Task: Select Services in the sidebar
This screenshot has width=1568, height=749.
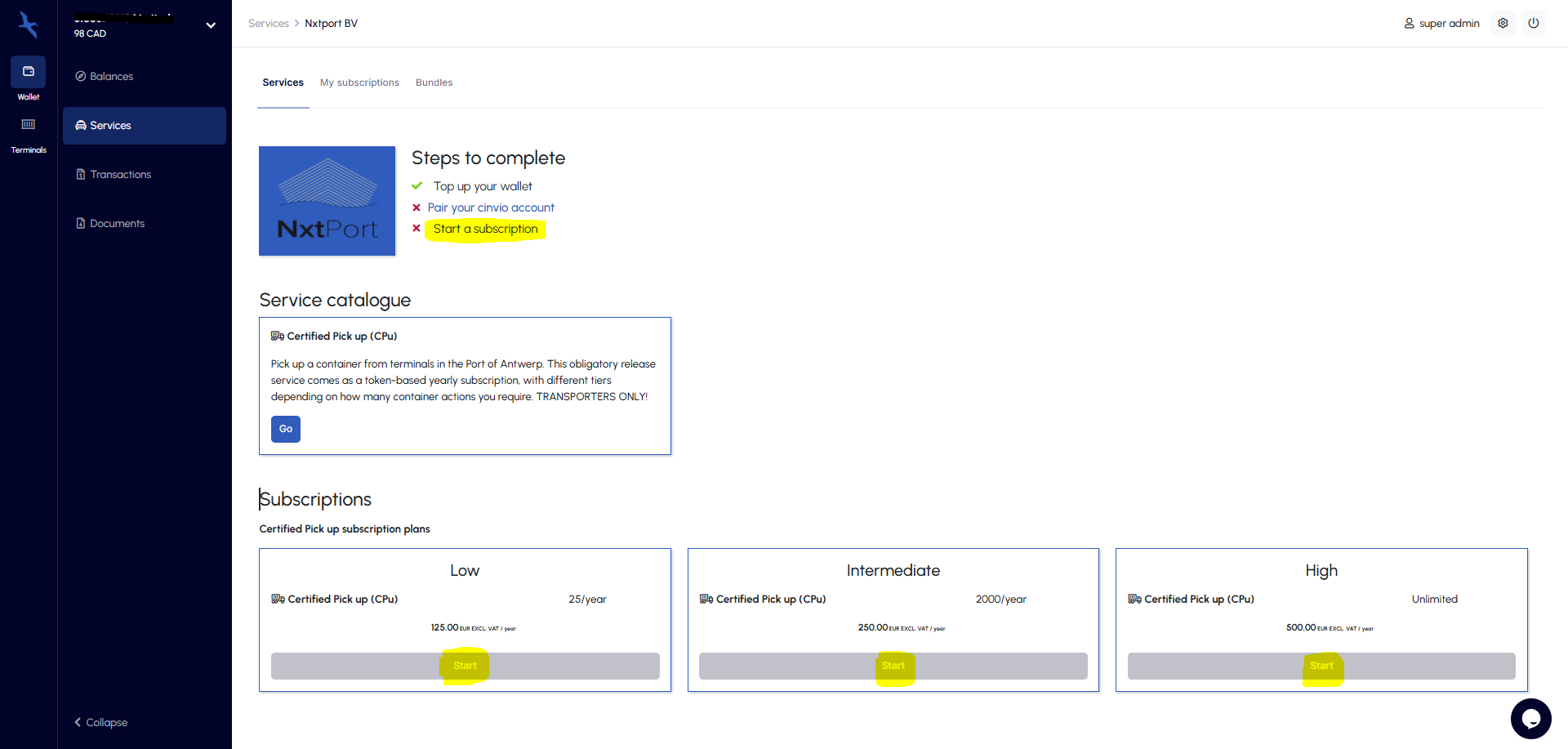Action: (145, 126)
